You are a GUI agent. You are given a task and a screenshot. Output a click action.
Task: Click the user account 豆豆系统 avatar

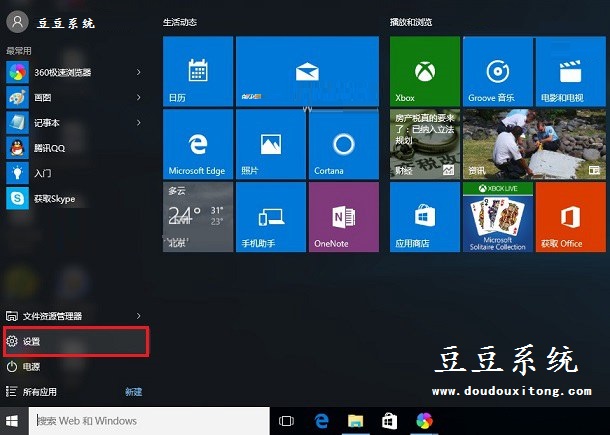(x=17, y=22)
